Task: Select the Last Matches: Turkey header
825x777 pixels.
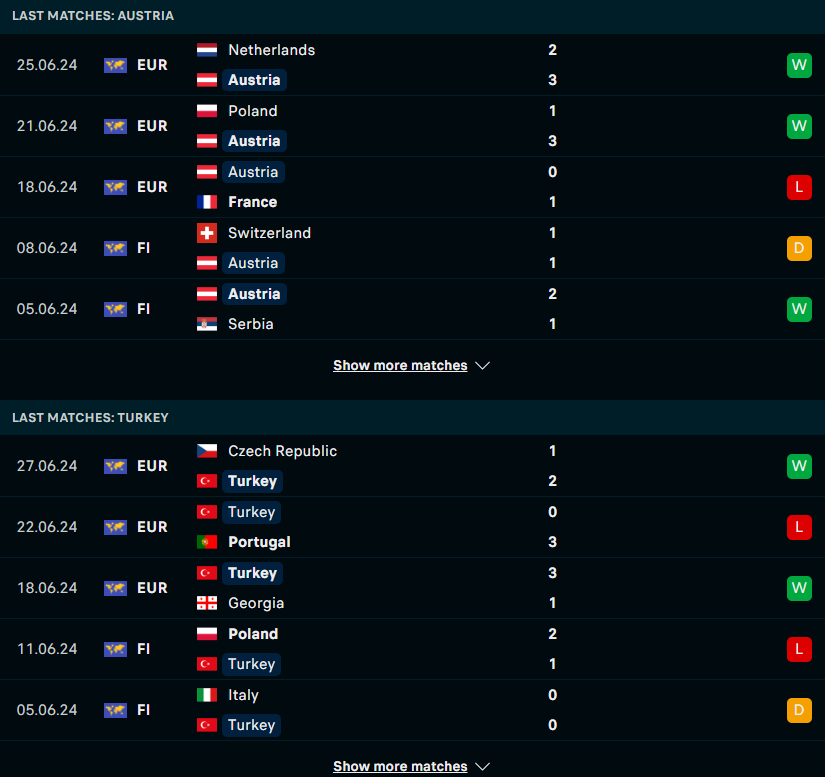Action: 412,418
